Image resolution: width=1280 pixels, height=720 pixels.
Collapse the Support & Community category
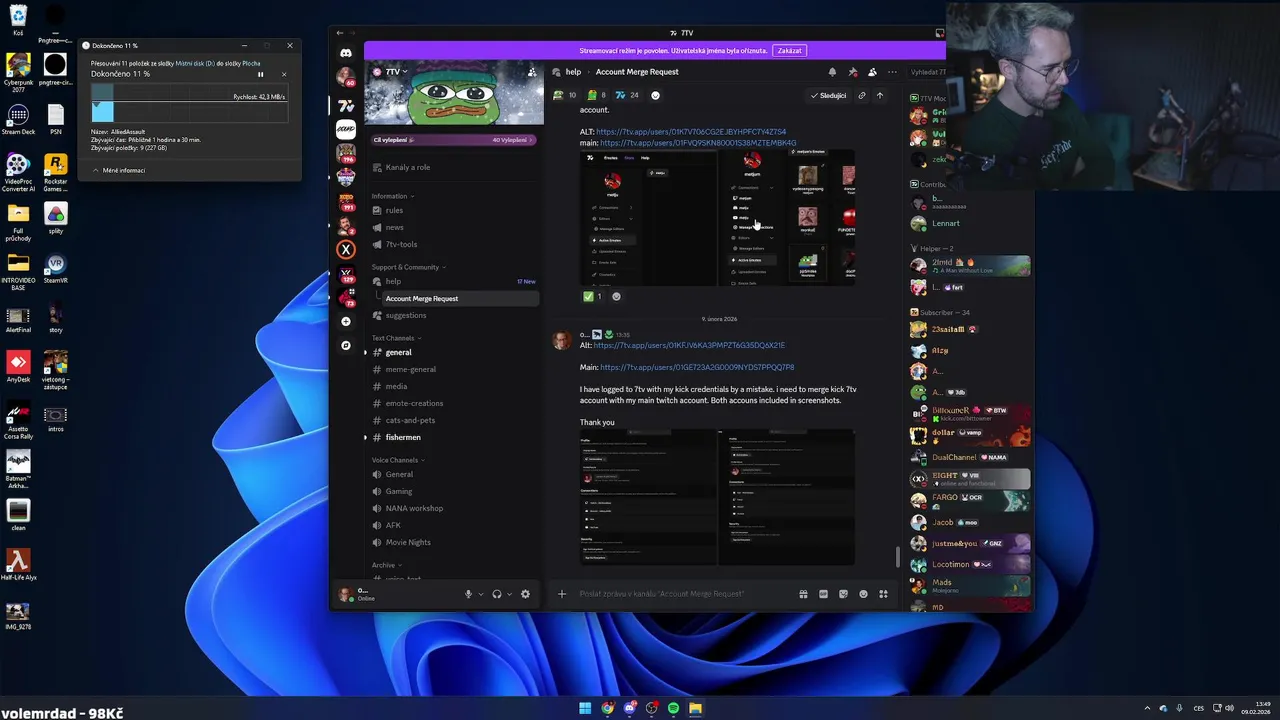408,267
